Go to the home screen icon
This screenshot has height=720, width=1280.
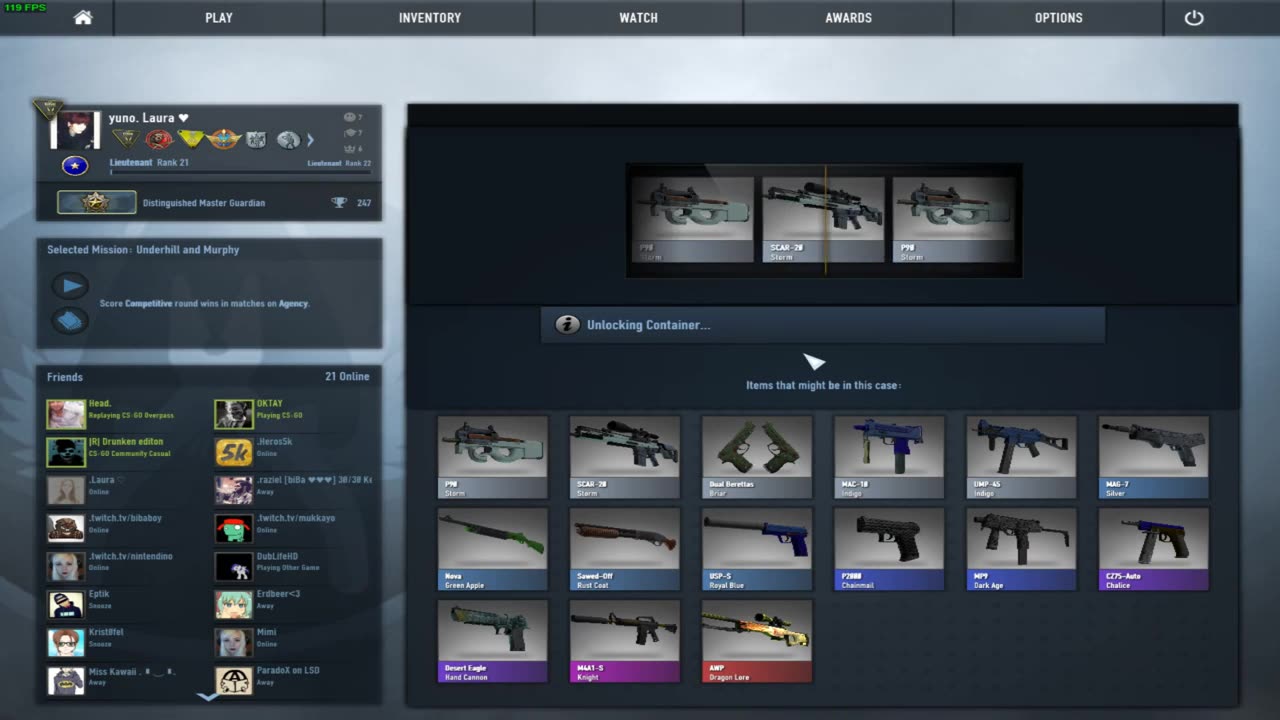click(x=83, y=18)
